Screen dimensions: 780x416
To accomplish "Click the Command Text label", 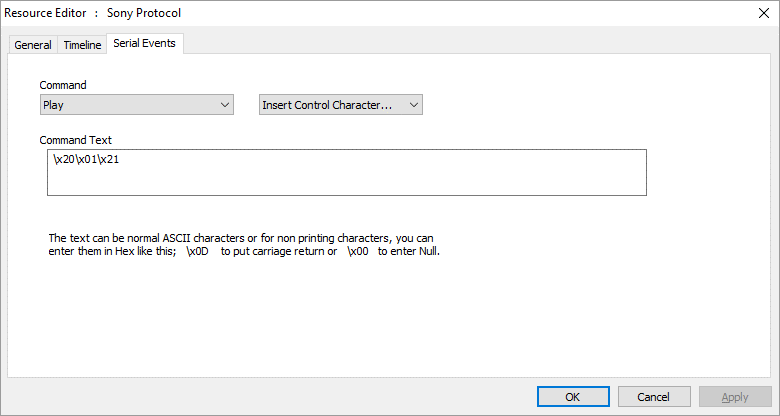I will coord(76,140).
